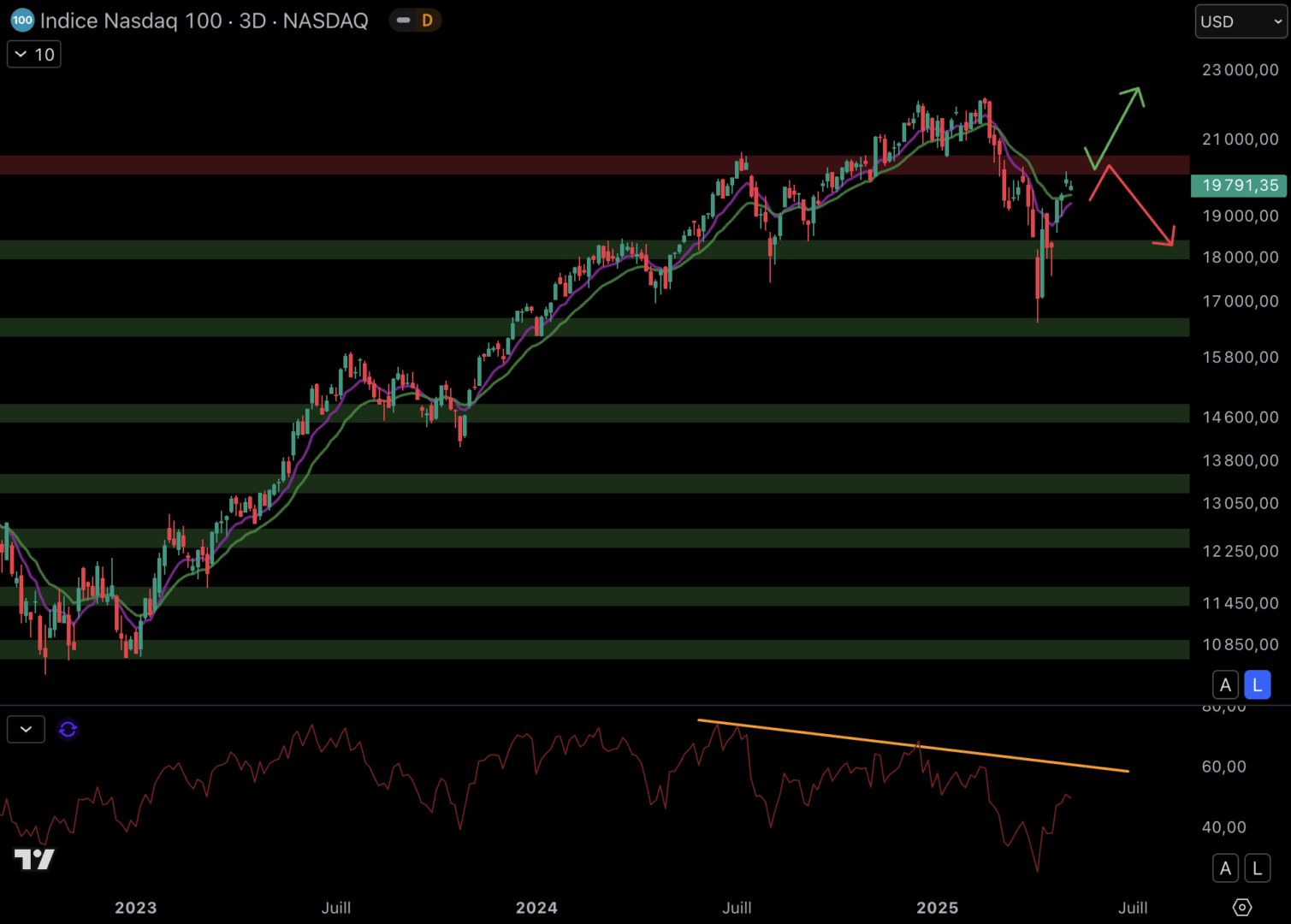1291x924 pixels.
Task: Open the USD currency dropdown
Action: 1241,21
